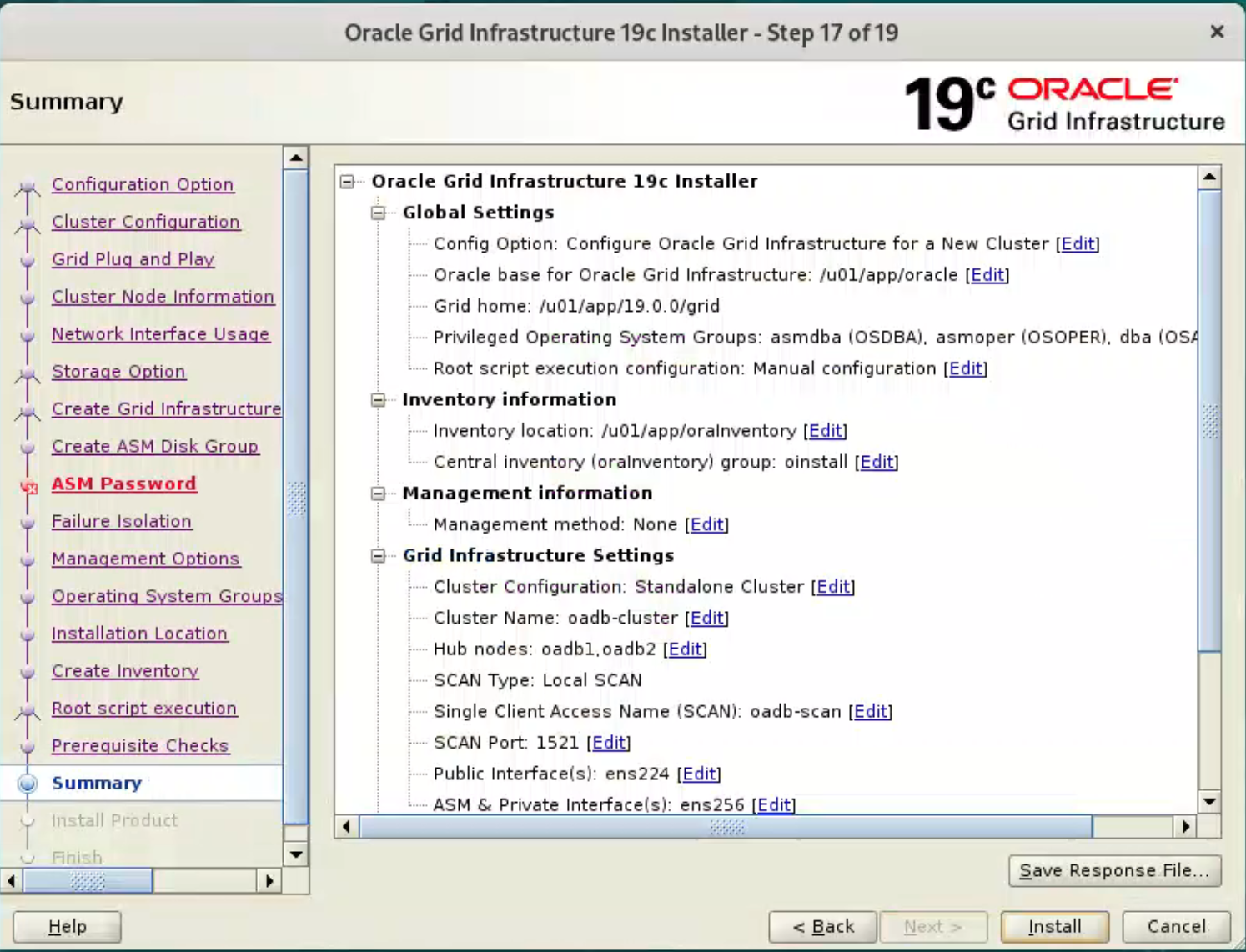Click the Help button
The height and width of the screenshot is (952, 1246).
pyautogui.click(x=68, y=927)
